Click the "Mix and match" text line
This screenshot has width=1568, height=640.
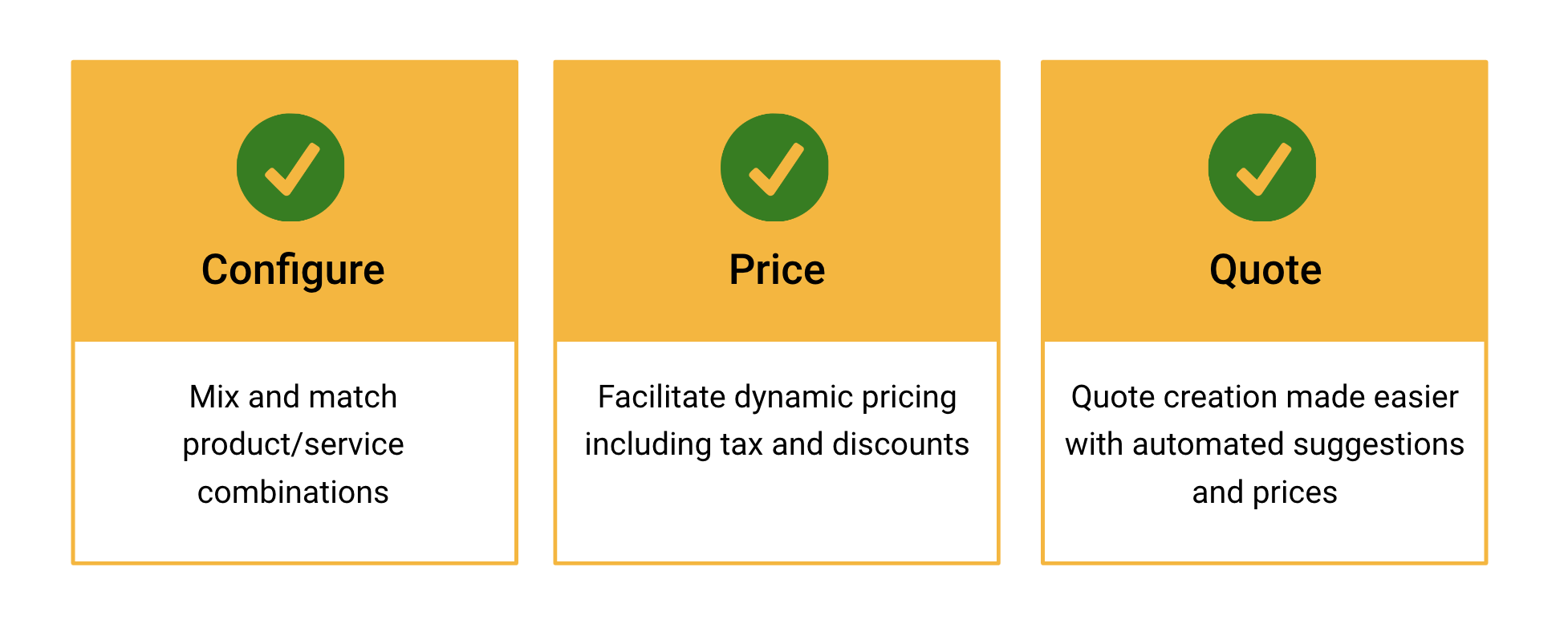click(x=293, y=397)
